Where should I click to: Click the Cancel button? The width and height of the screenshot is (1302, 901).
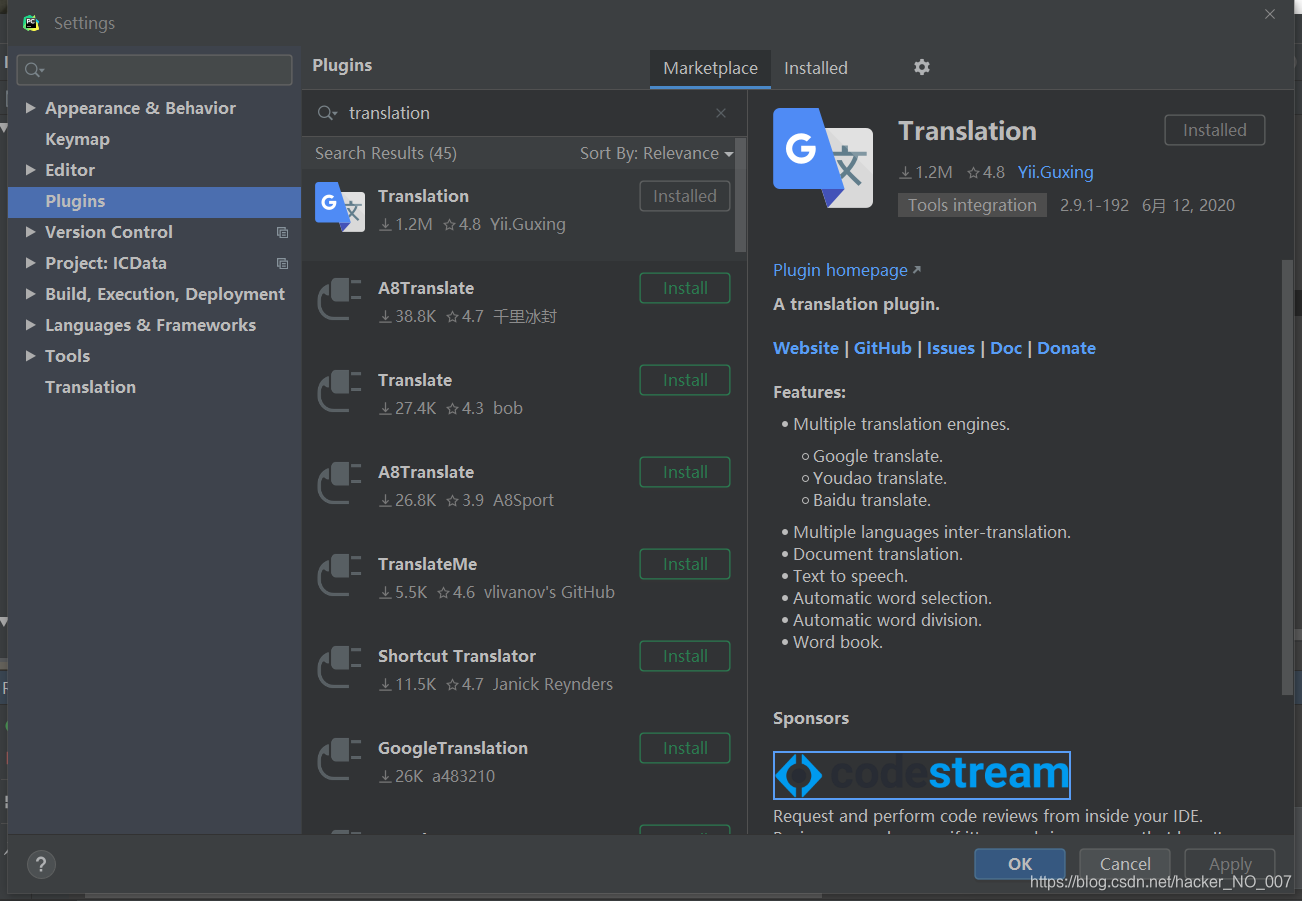(1125, 864)
